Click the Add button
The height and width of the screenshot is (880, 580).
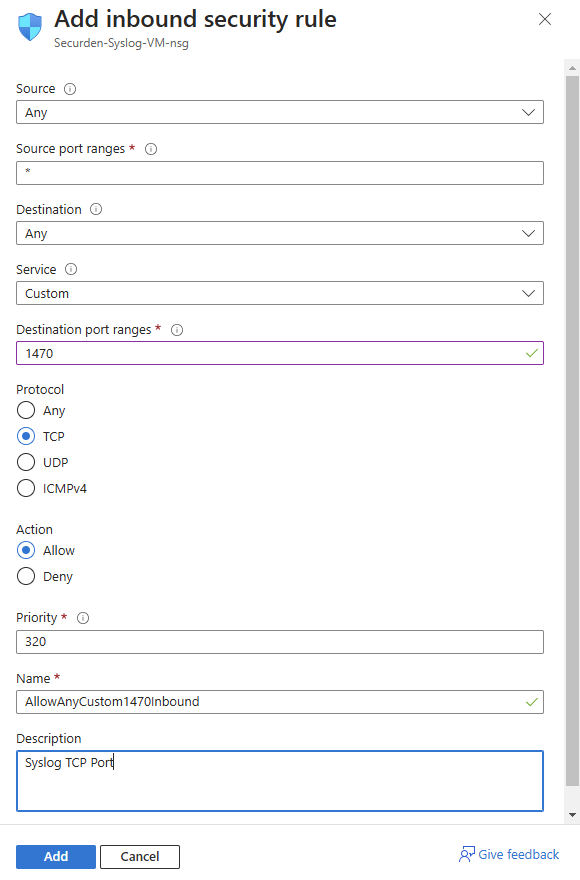56,856
